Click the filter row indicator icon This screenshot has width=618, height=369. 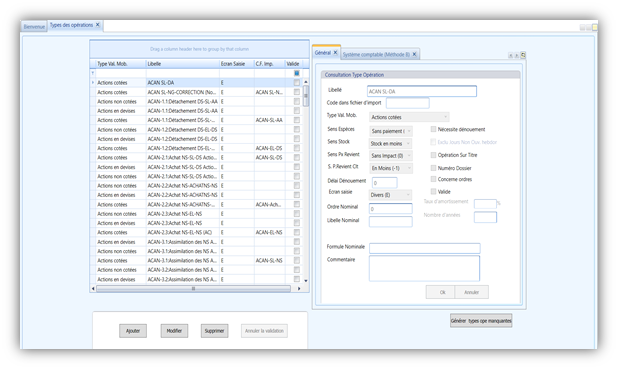93,73
